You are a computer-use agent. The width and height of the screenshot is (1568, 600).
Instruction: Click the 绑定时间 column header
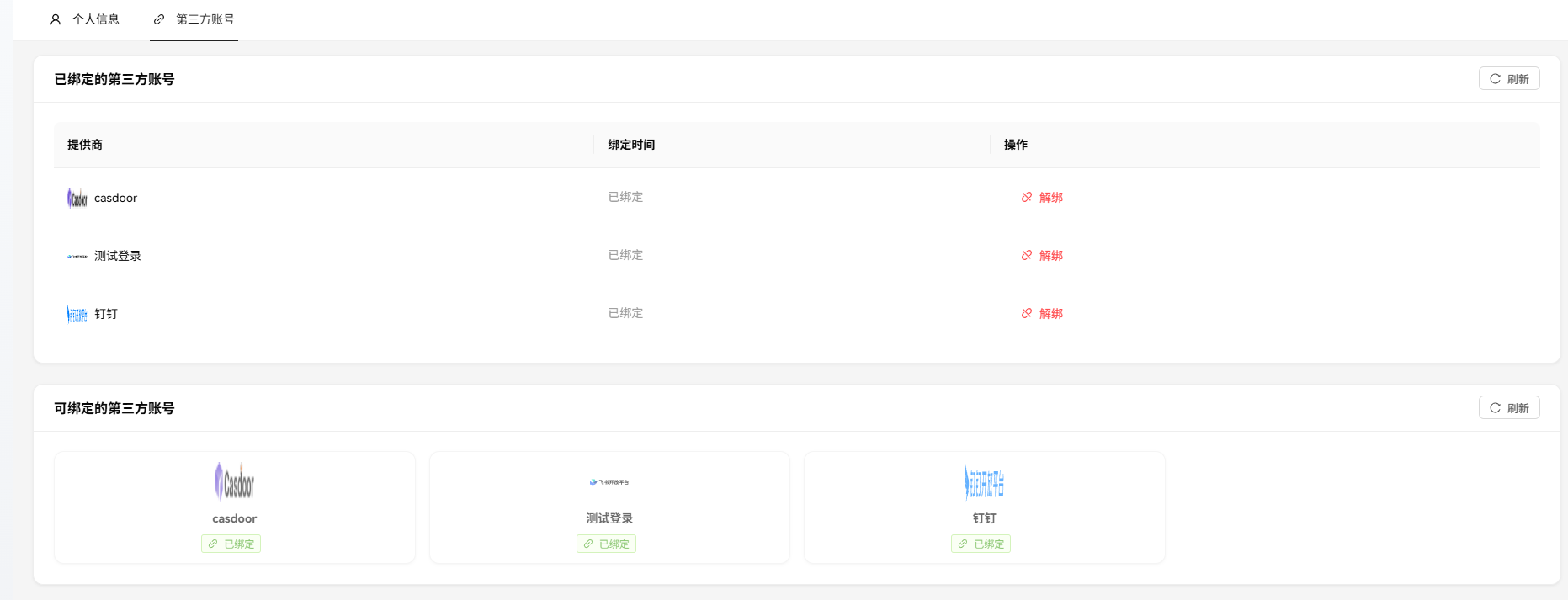pos(631,145)
